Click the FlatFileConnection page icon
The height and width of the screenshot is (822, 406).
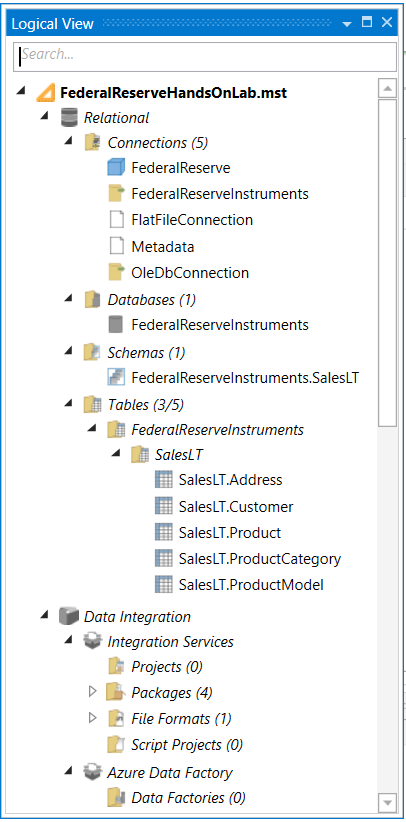tap(116, 220)
